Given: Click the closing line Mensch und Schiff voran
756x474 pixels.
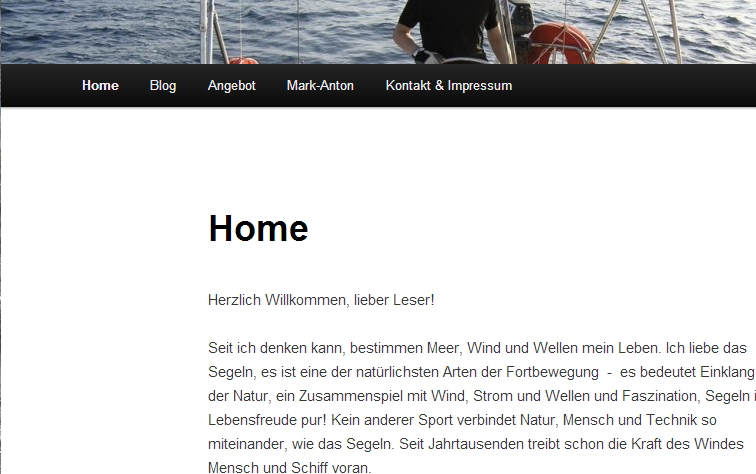Looking at the screenshot, I should click(x=290, y=467).
